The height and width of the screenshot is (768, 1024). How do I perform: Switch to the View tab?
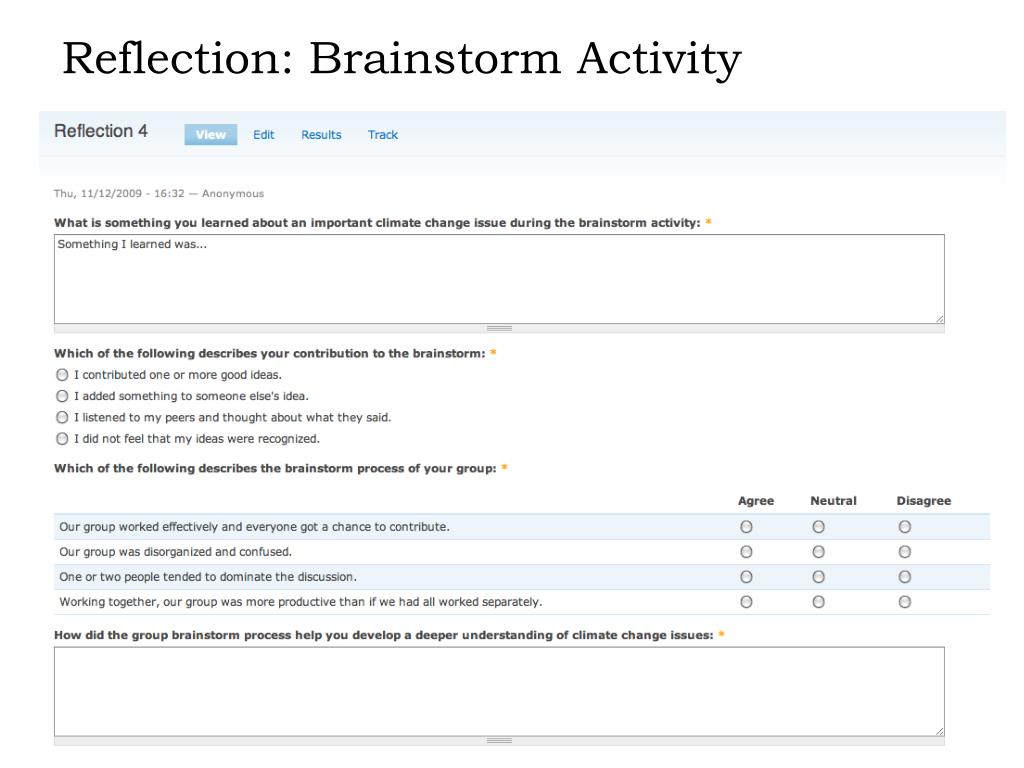tap(210, 135)
